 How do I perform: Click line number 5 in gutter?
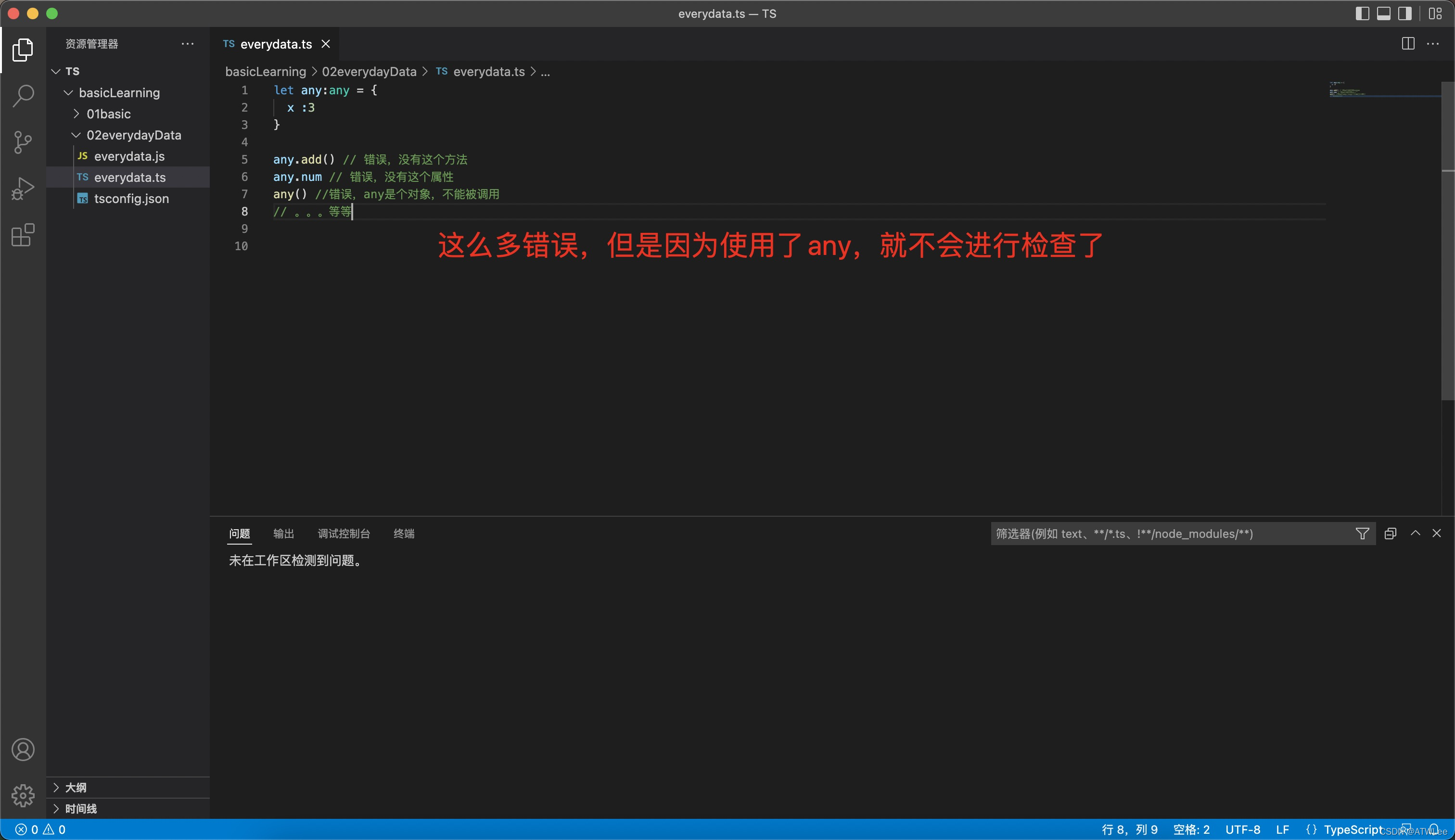click(244, 159)
